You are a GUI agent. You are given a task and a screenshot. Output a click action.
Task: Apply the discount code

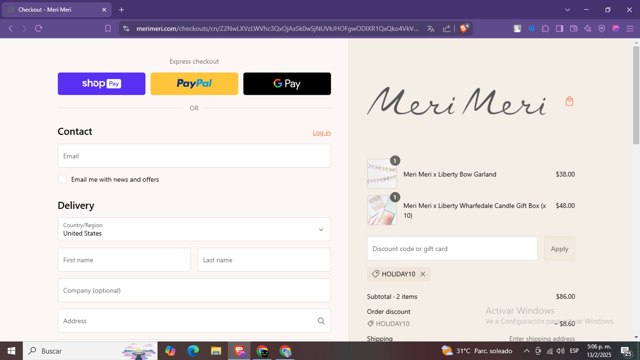tap(559, 249)
